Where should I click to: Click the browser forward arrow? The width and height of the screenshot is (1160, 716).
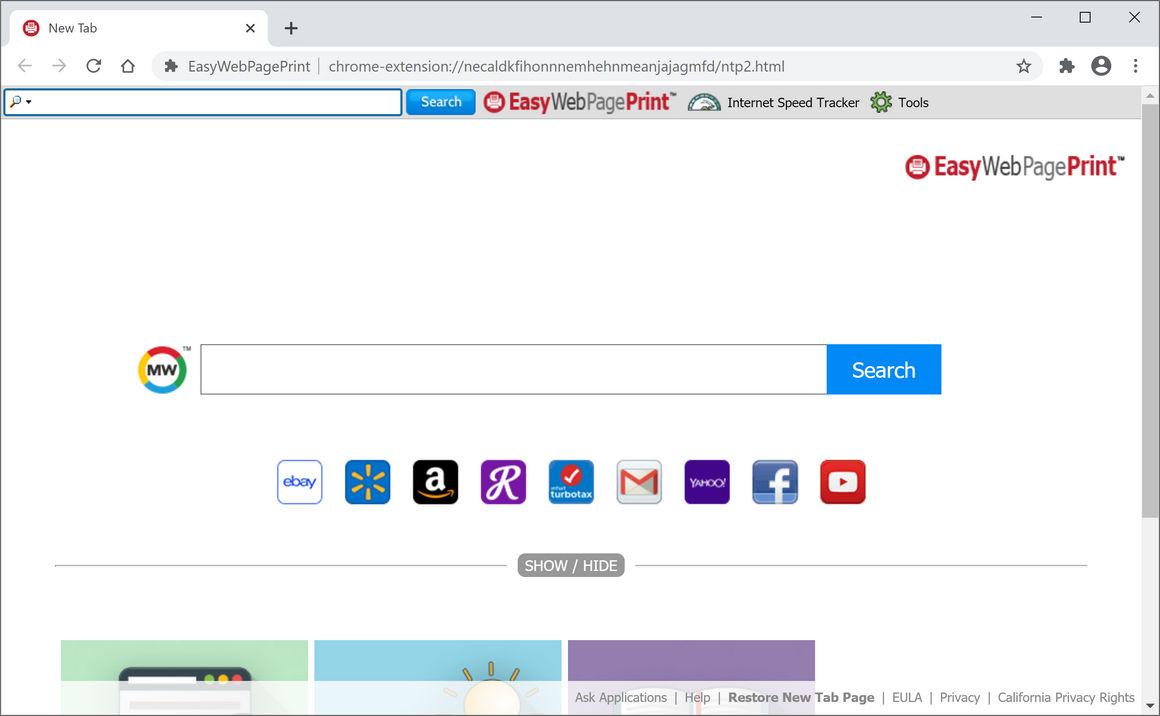click(59, 66)
